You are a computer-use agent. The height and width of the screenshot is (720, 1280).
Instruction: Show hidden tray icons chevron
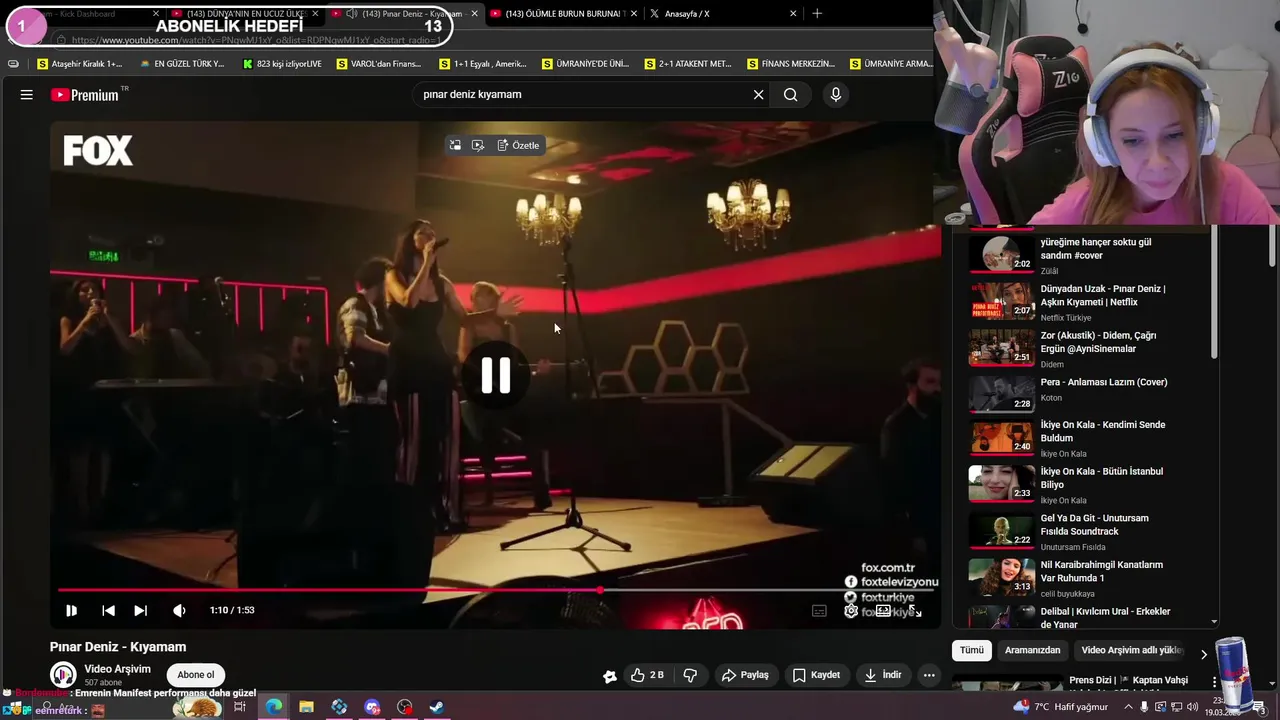click(1129, 707)
